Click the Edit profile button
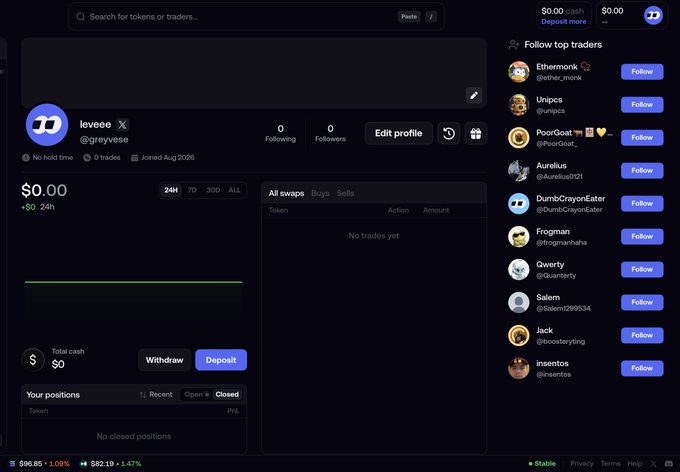 (399, 133)
